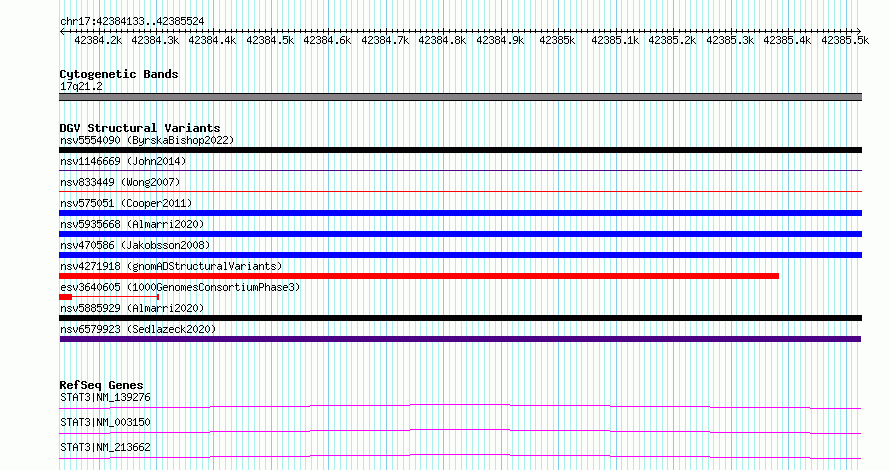Click the 42384.3k ruler tick label

click(x=155, y=41)
